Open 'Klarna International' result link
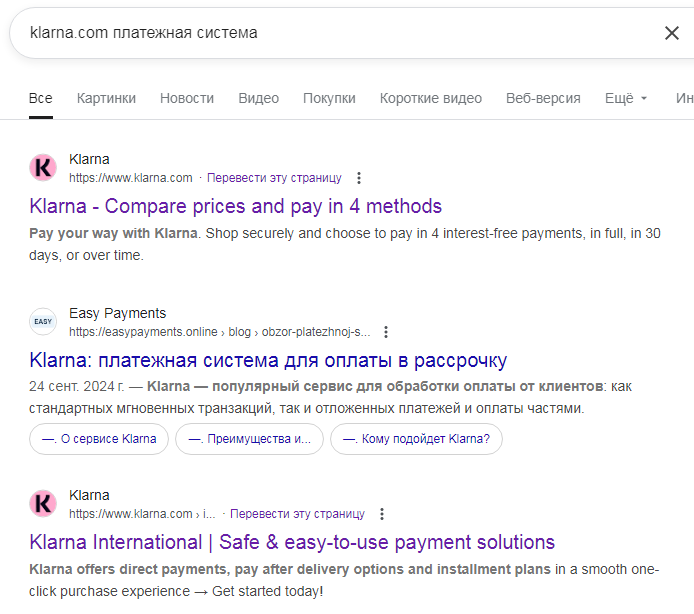 tap(292, 543)
